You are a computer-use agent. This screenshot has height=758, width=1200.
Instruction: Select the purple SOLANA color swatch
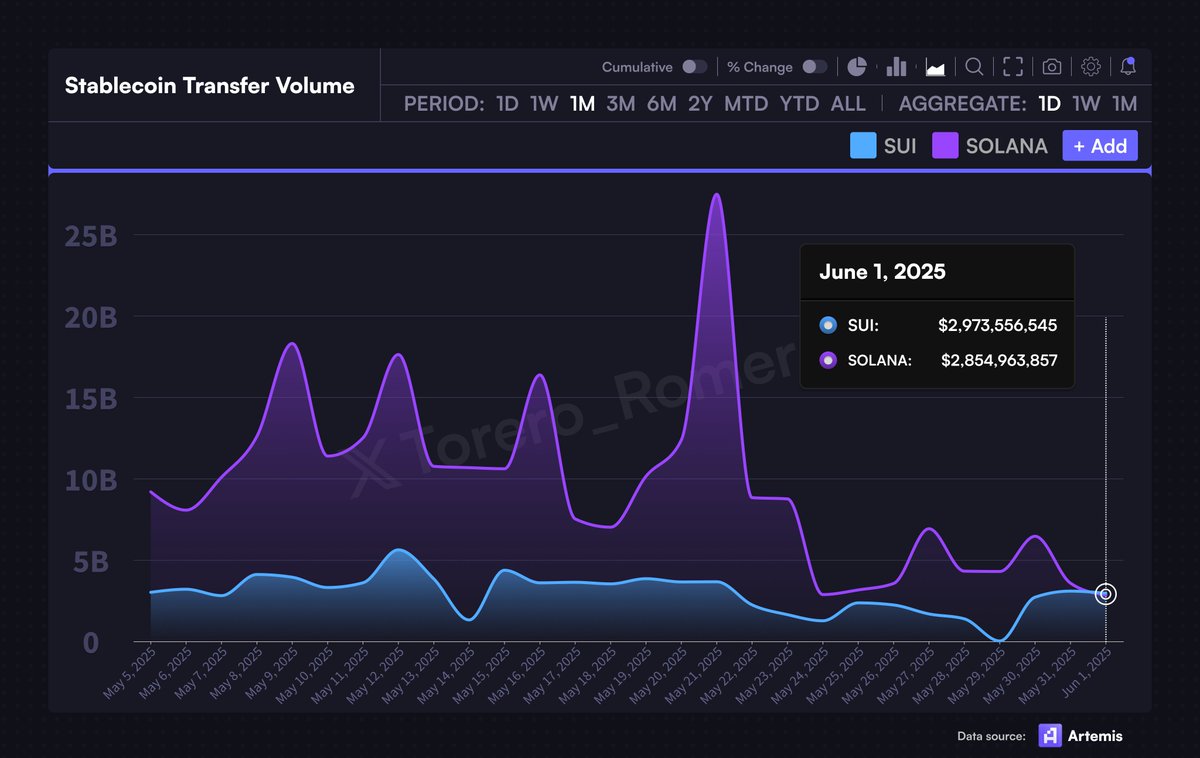(944, 145)
